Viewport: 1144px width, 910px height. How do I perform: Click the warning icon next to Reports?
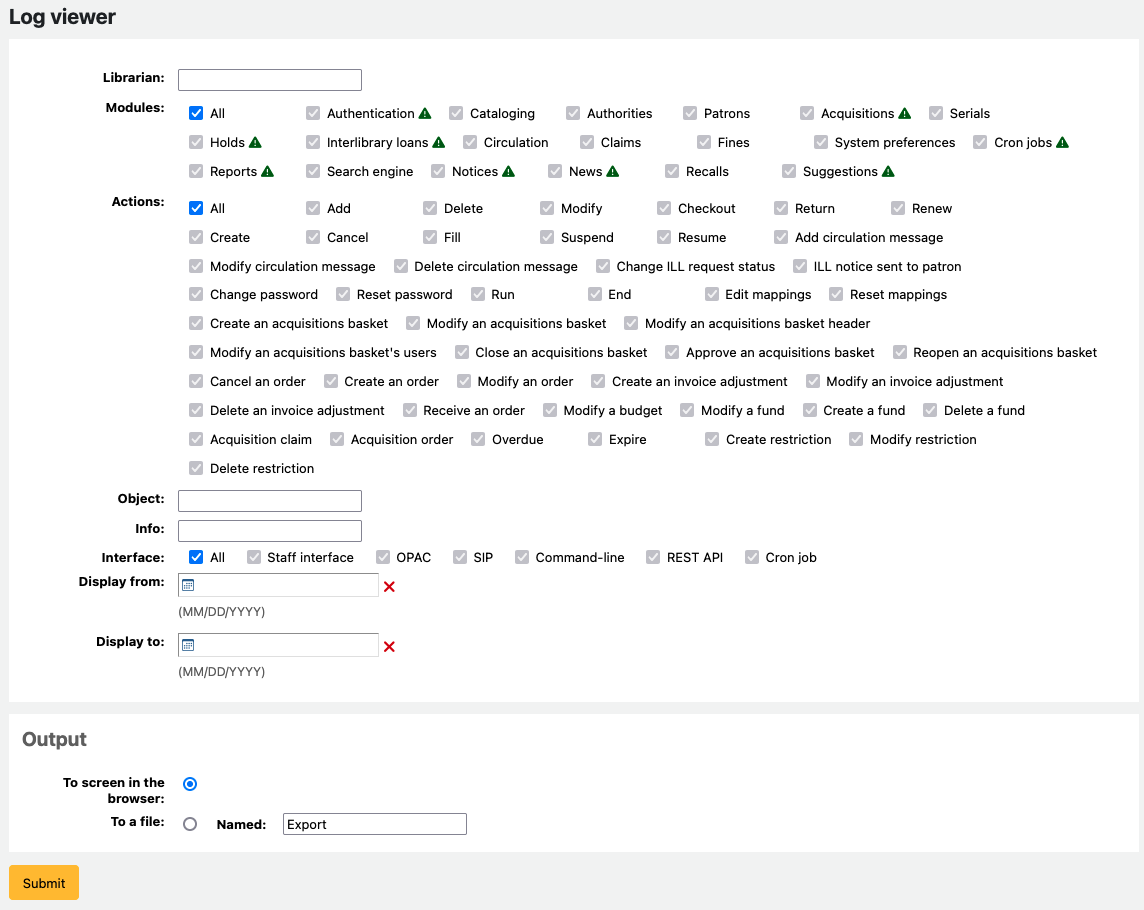tap(265, 171)
